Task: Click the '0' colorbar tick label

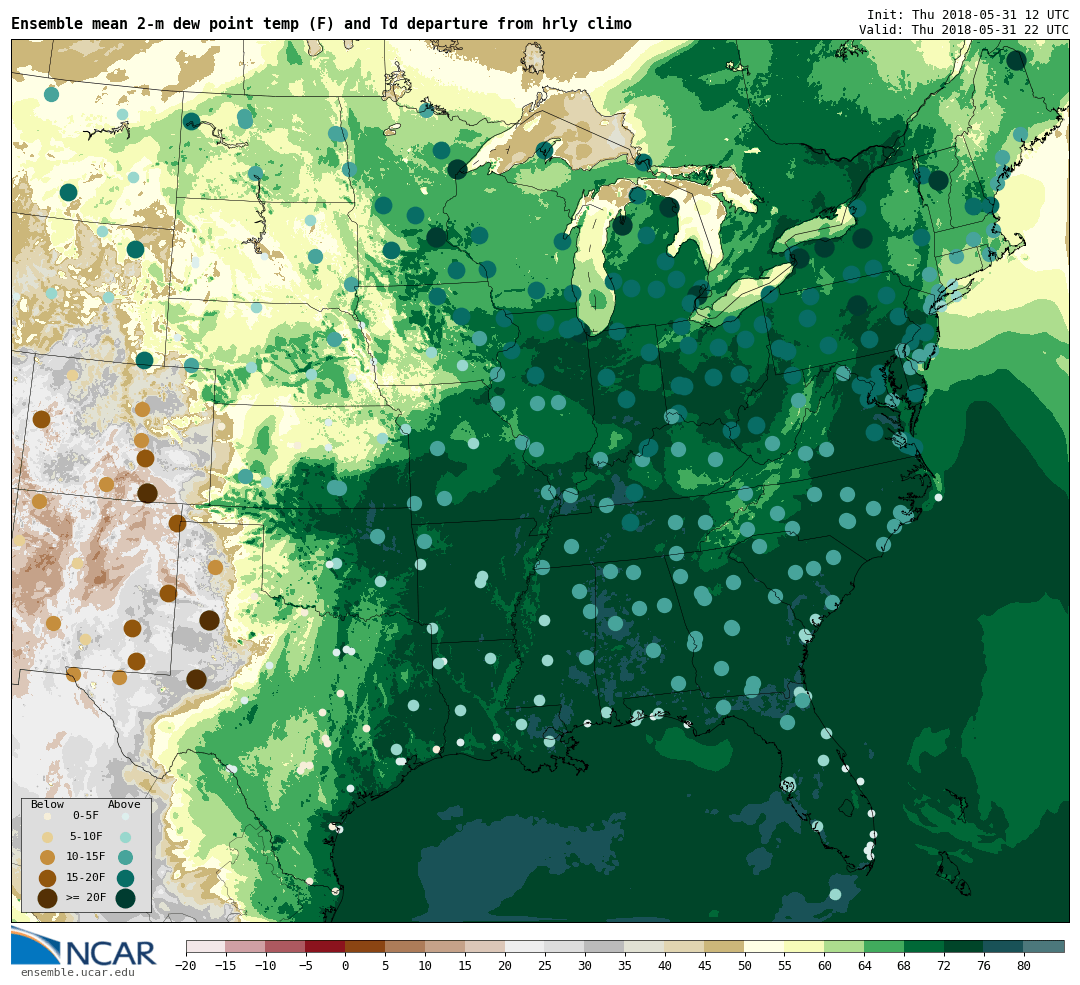Action: tap(346, 966)
